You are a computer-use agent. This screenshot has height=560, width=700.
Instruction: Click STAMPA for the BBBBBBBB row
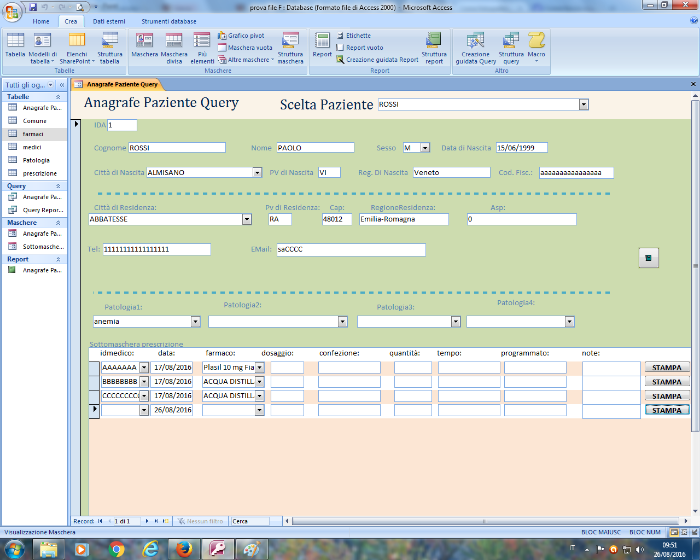pos(667,382)
